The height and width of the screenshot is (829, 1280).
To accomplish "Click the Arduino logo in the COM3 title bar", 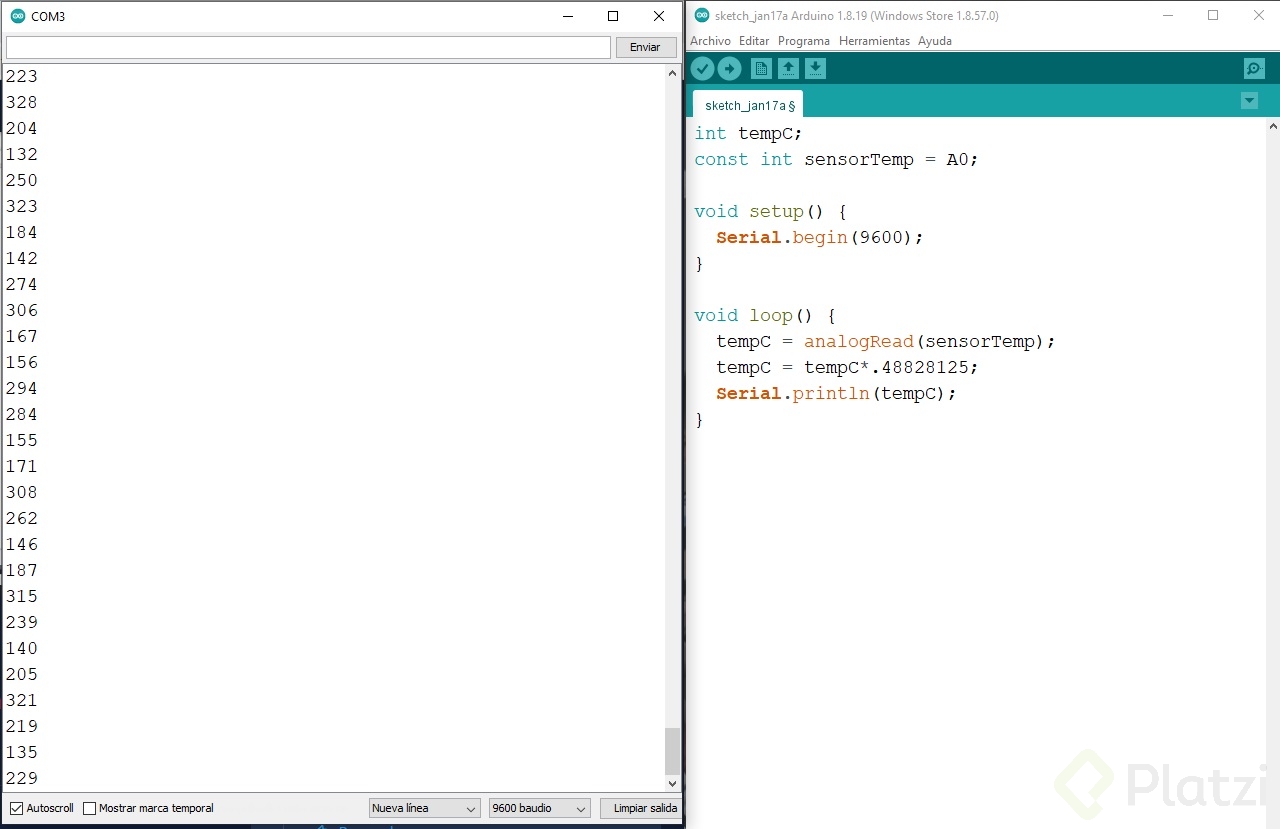I will (x=17, y=16).
